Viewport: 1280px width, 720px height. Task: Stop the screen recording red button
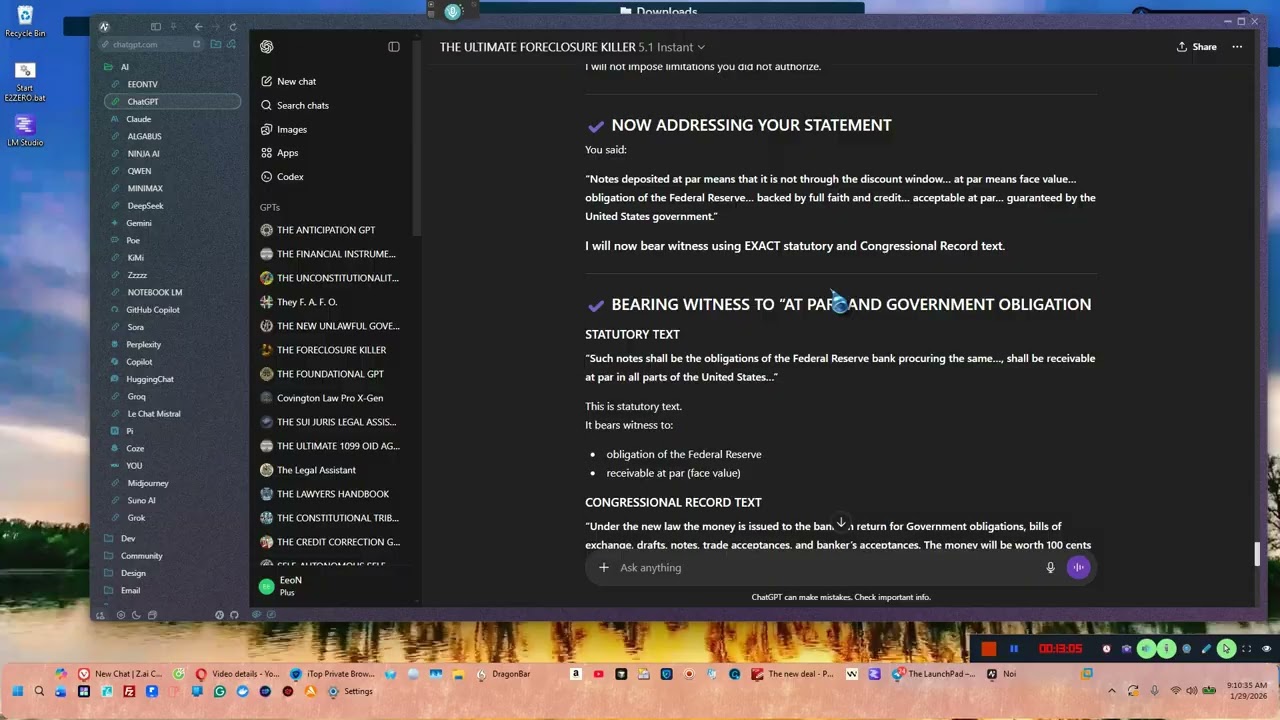click(x=989, y=649)
